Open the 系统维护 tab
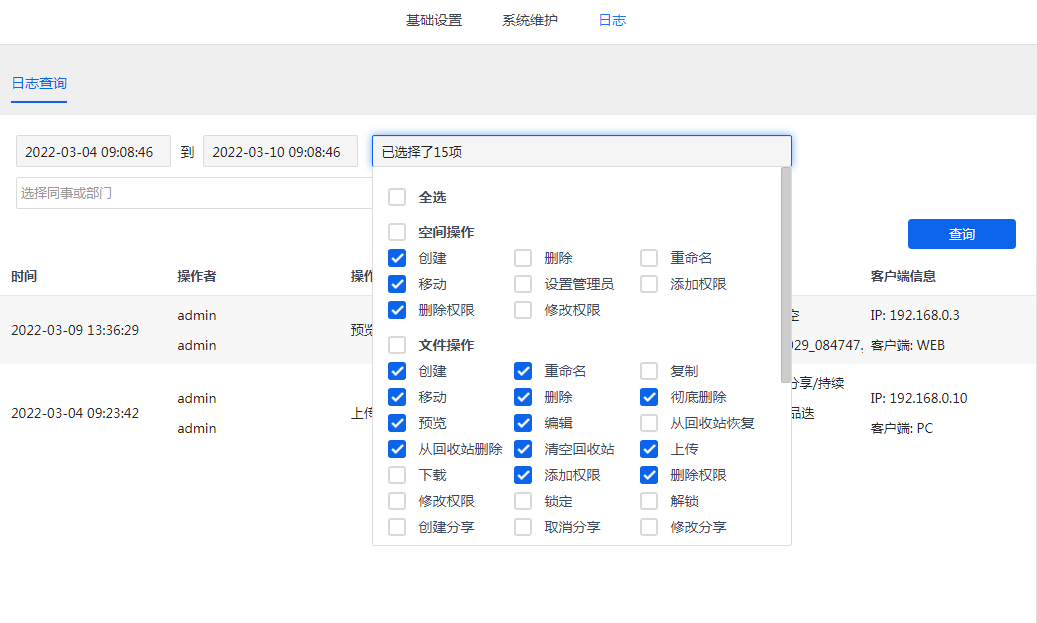 (x=530, y=20)
